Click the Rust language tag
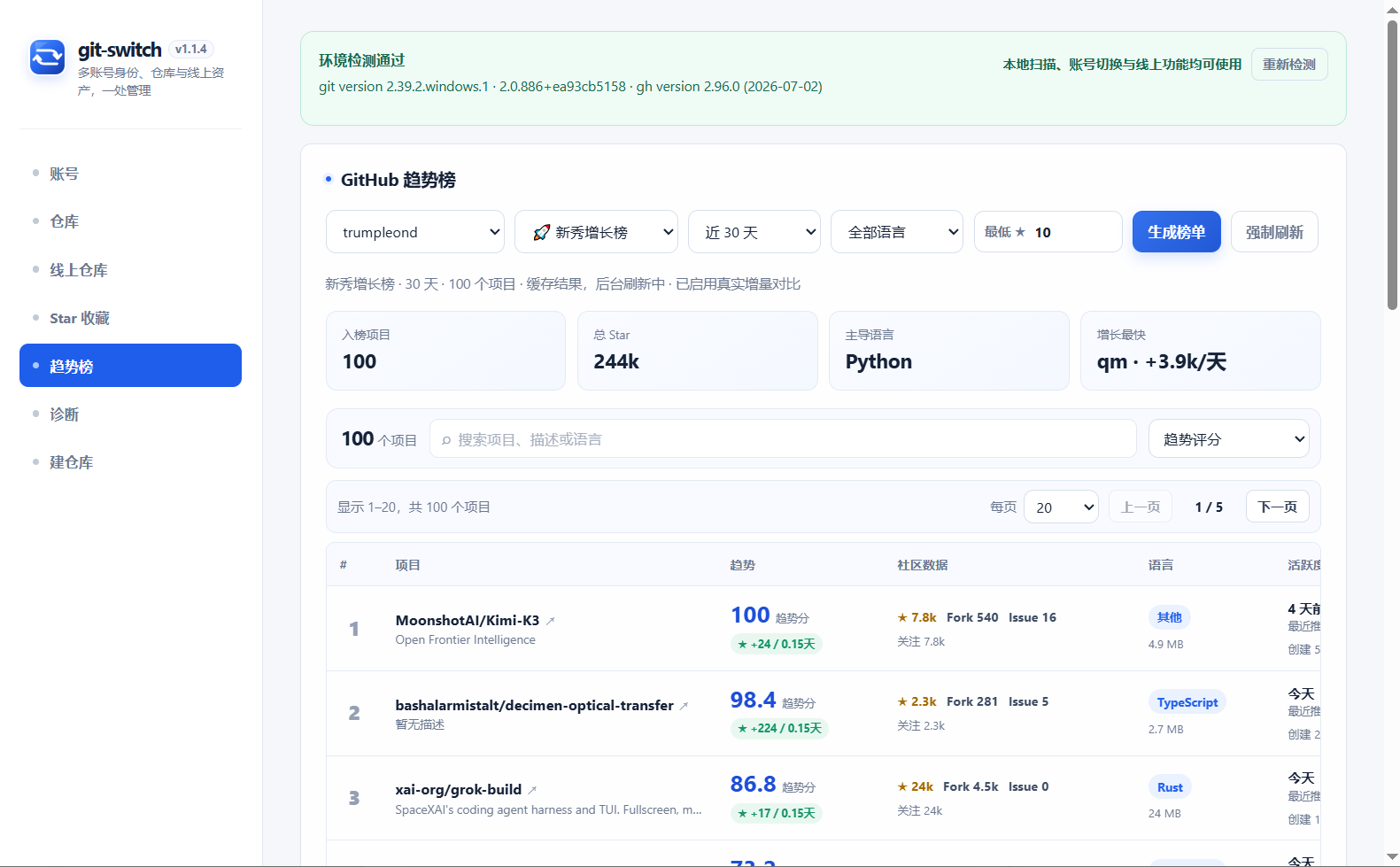Image resolution: width=1400 pixels, height=867 pixels. (1170, 787)
